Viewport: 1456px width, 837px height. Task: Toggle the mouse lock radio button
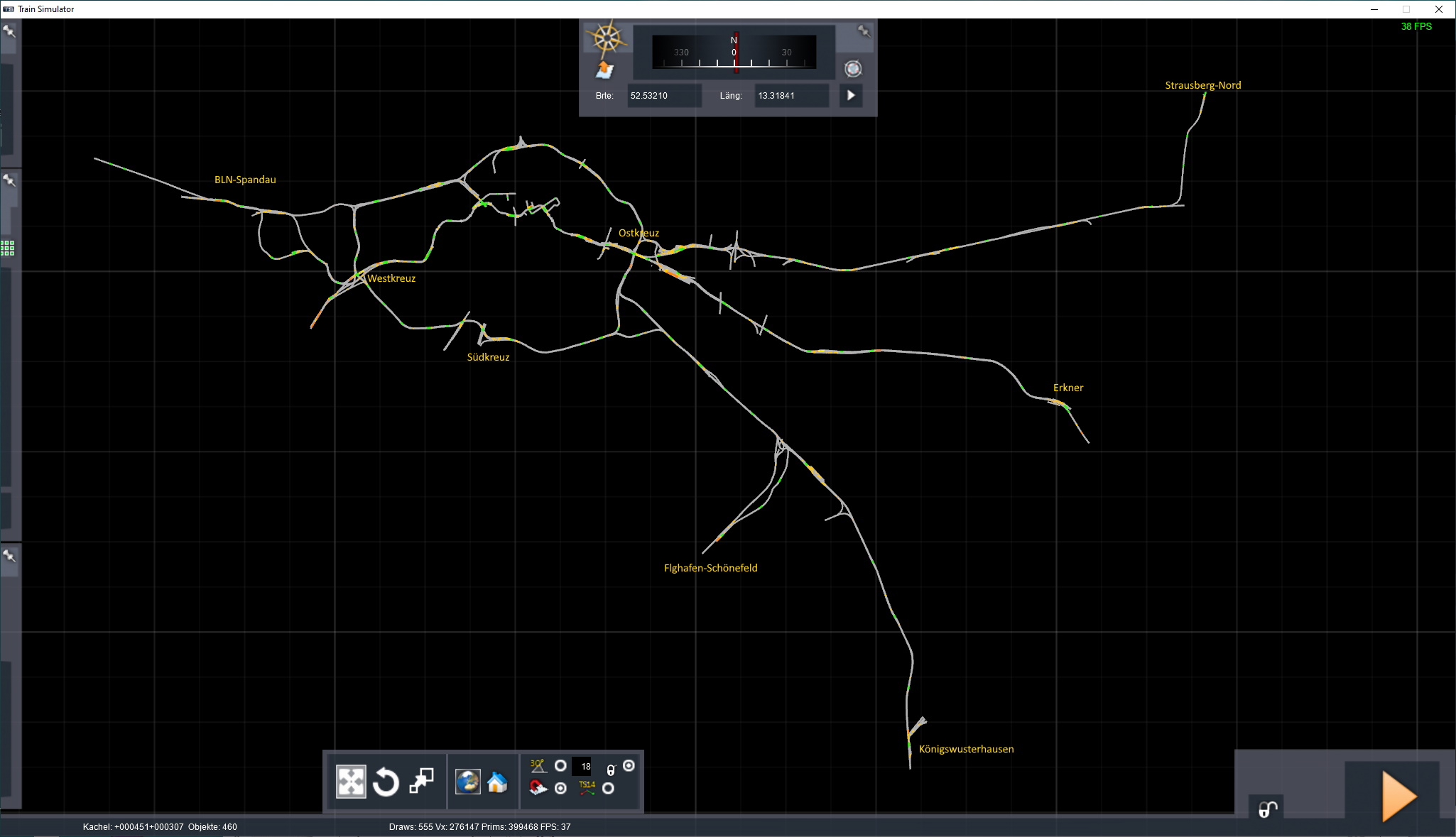tap(629, 765)
